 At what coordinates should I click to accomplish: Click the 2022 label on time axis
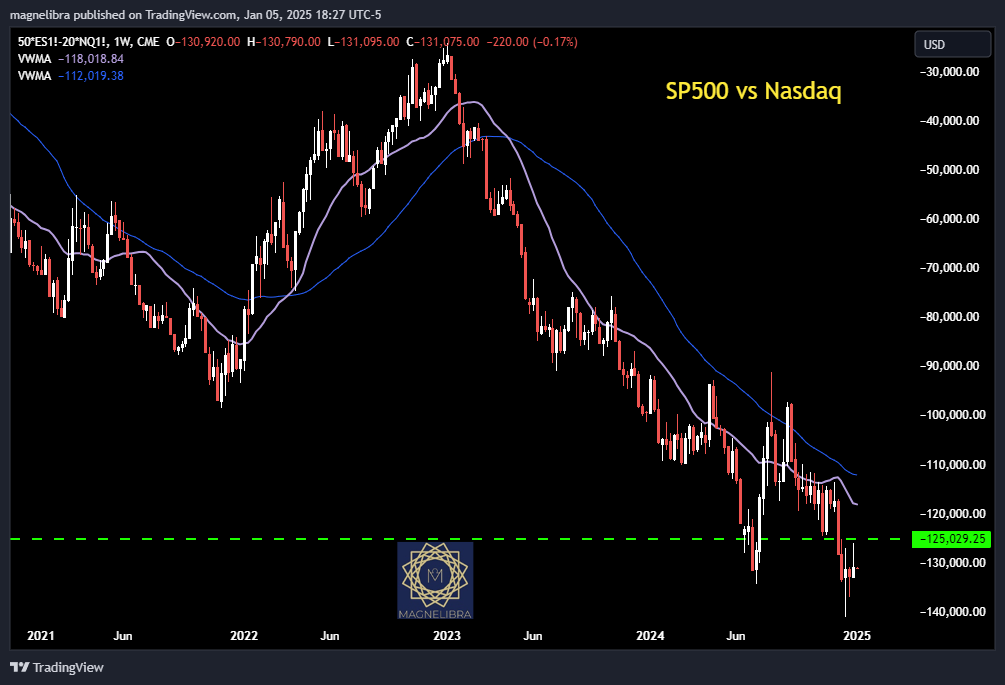[x=244, y=636]
